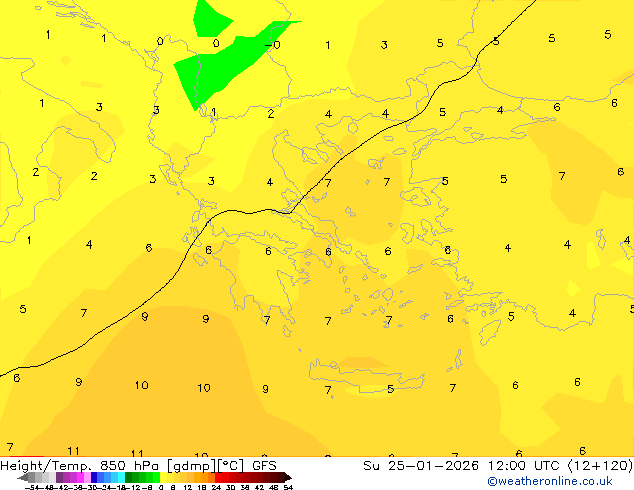Pick the bright red 24°C legend swatch
The image size is (634, 490).
point(218,477)
